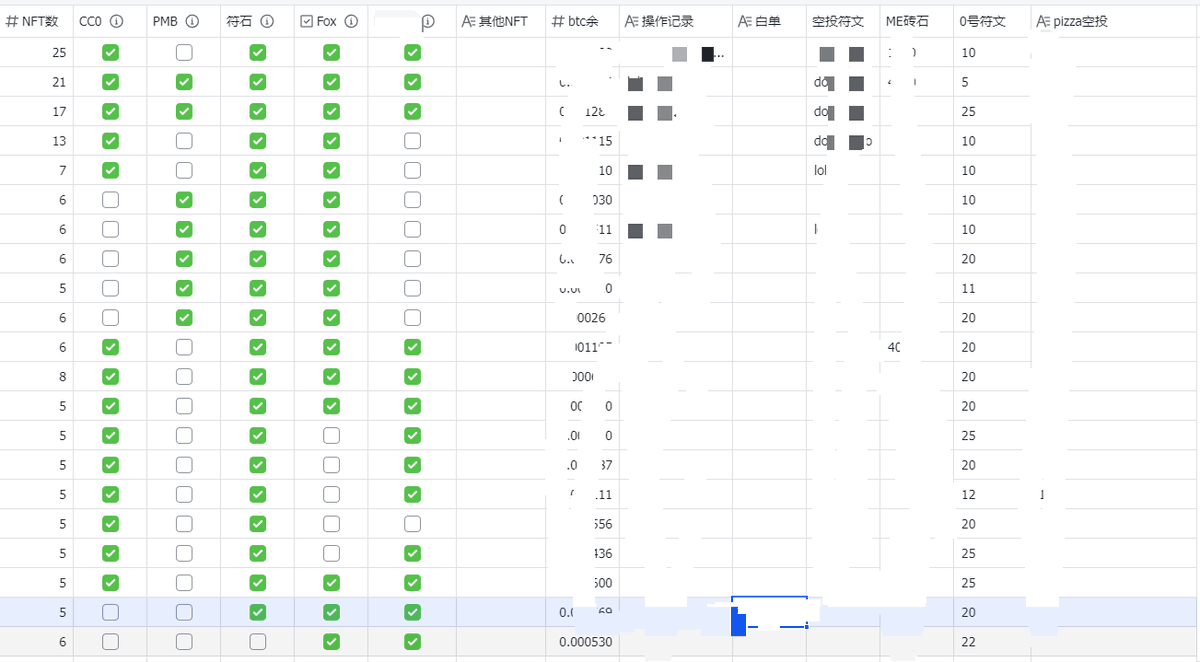Click the NFT数 cell showing 25
1200x662 pixels.
(x=37, y=52)
